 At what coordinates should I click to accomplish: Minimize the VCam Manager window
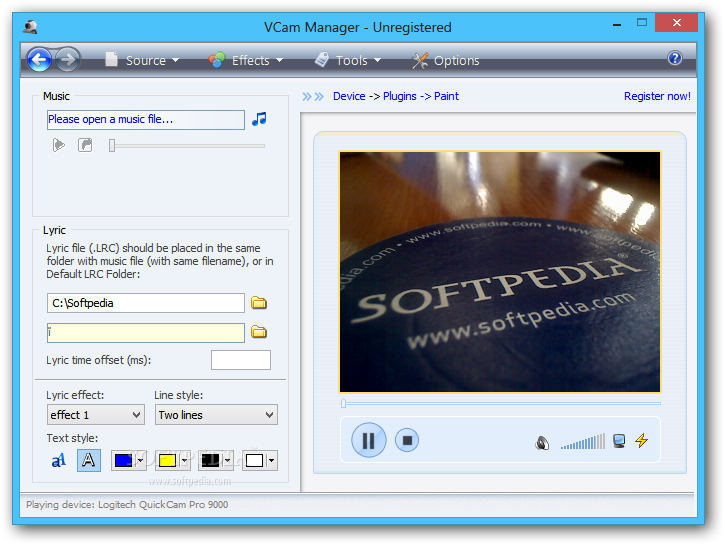coord(617,24)
